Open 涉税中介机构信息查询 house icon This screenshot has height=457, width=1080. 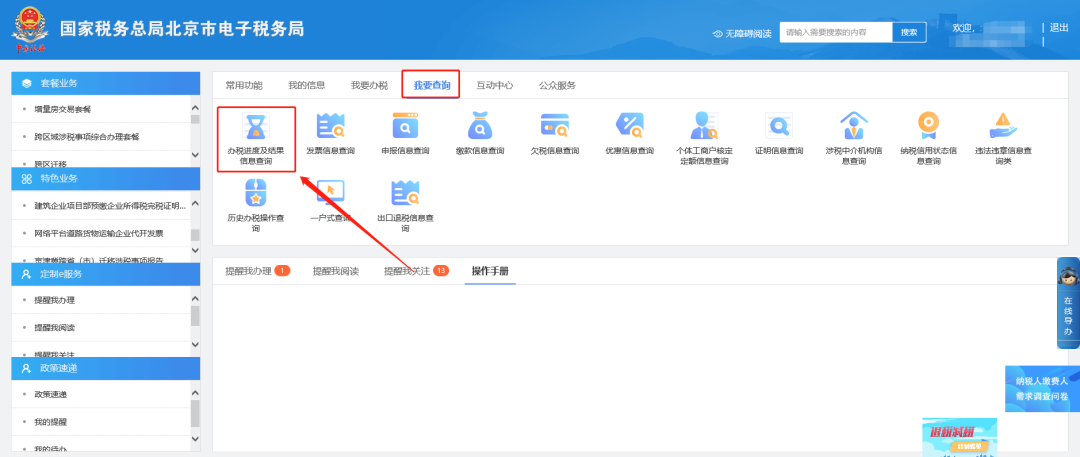854,125
